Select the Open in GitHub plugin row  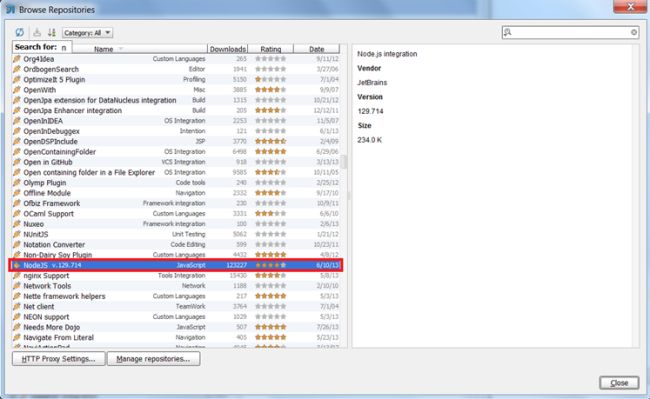click(x=176, y=162)
